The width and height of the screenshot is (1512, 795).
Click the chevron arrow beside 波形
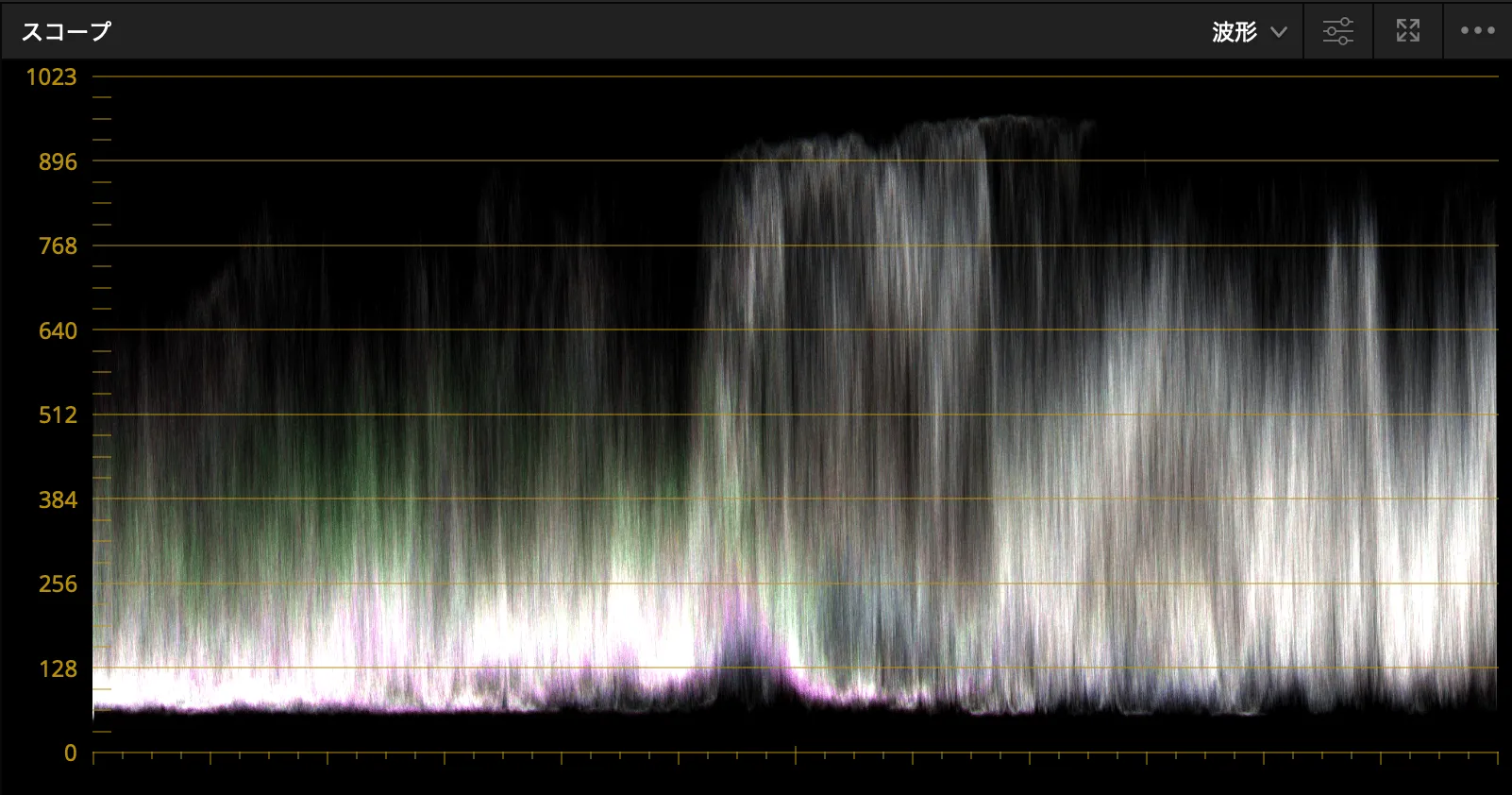click(1279, 32)
